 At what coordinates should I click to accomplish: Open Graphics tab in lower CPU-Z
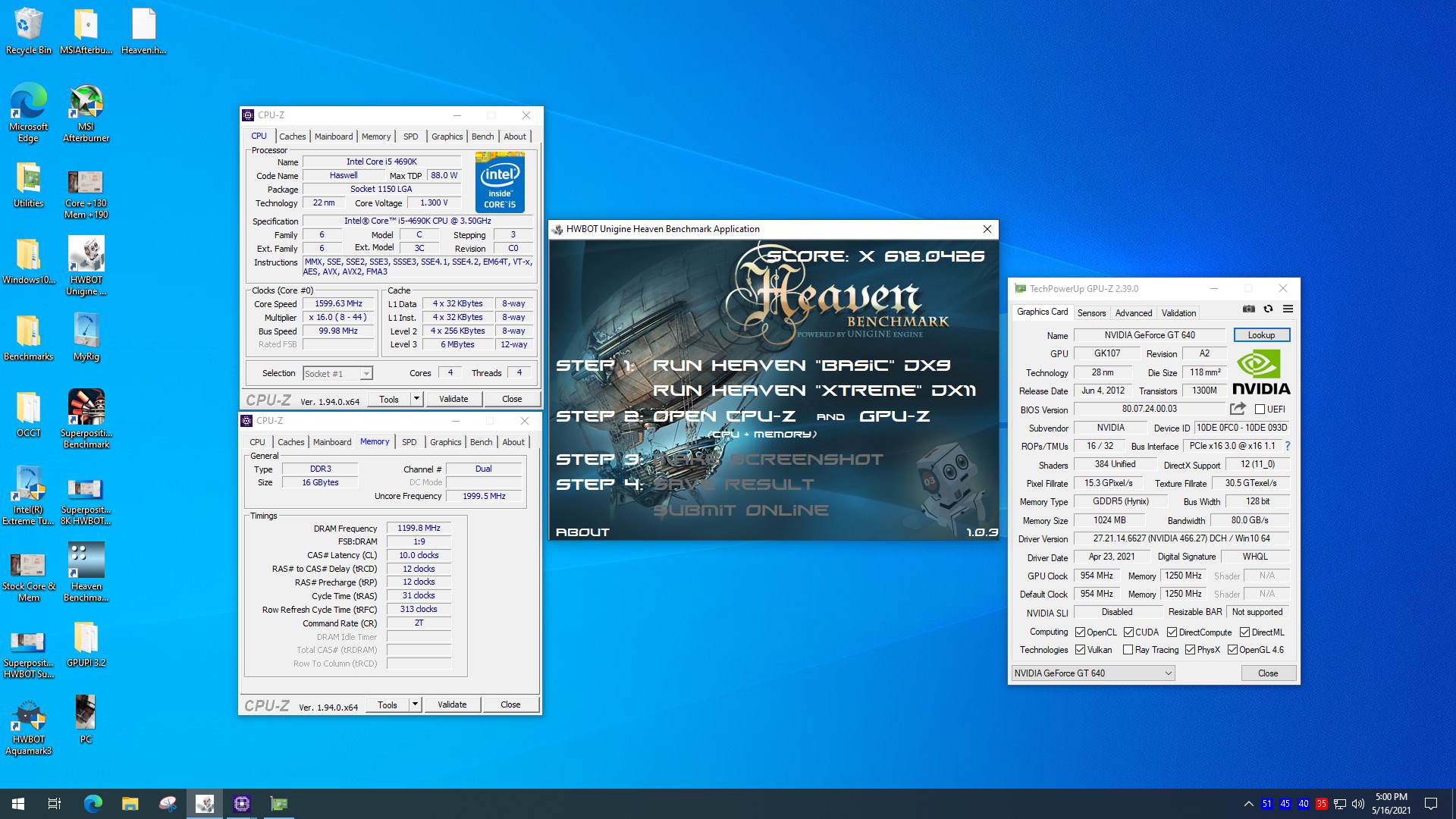tap(445, 442)
